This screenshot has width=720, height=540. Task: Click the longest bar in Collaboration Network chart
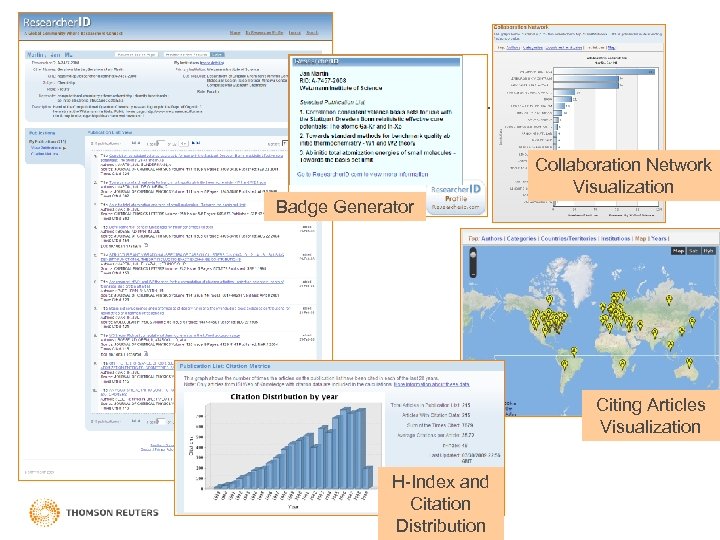tap(604, 72)
